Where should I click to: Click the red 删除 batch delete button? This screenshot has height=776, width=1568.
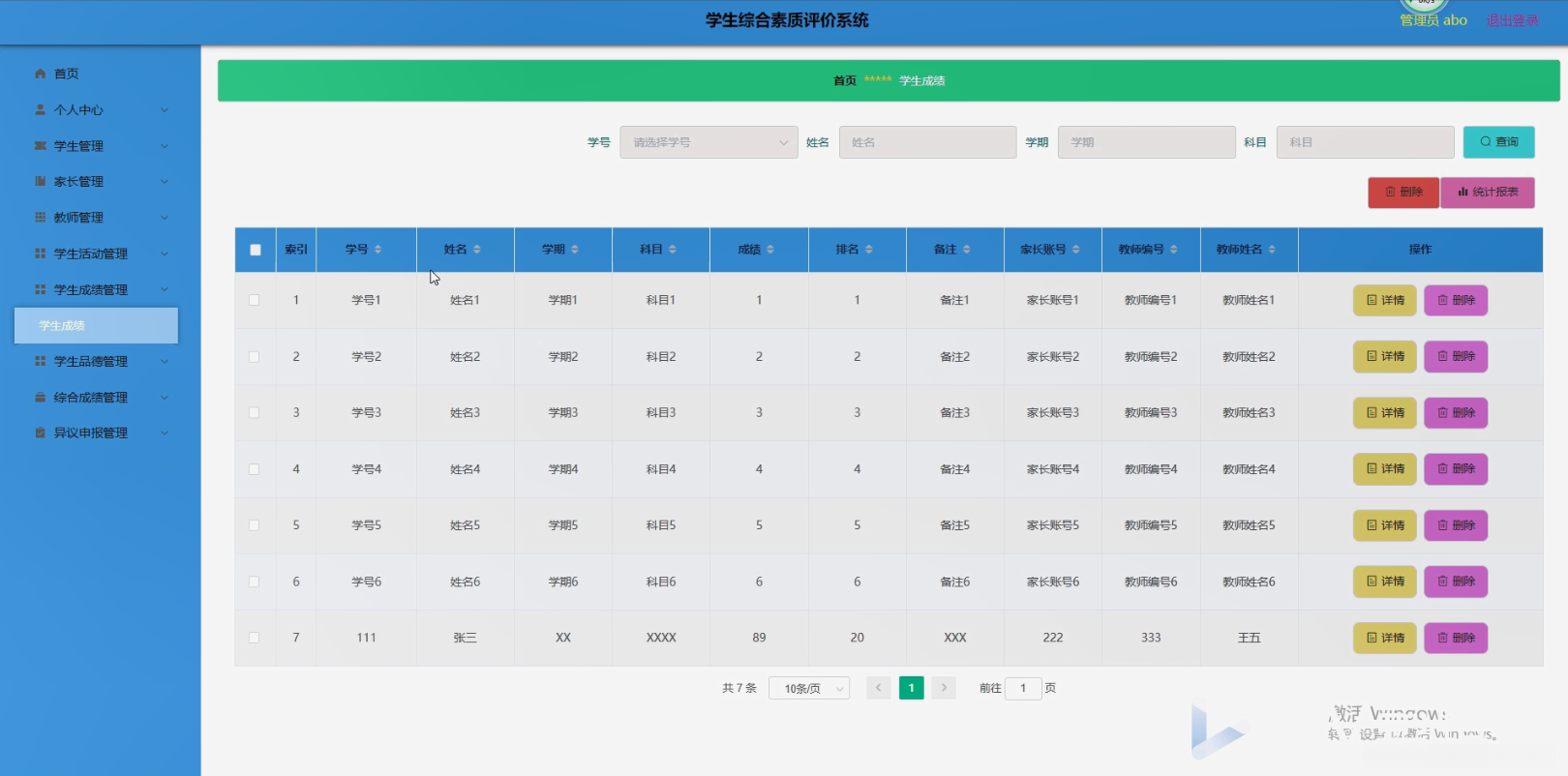pos(1403,193)
